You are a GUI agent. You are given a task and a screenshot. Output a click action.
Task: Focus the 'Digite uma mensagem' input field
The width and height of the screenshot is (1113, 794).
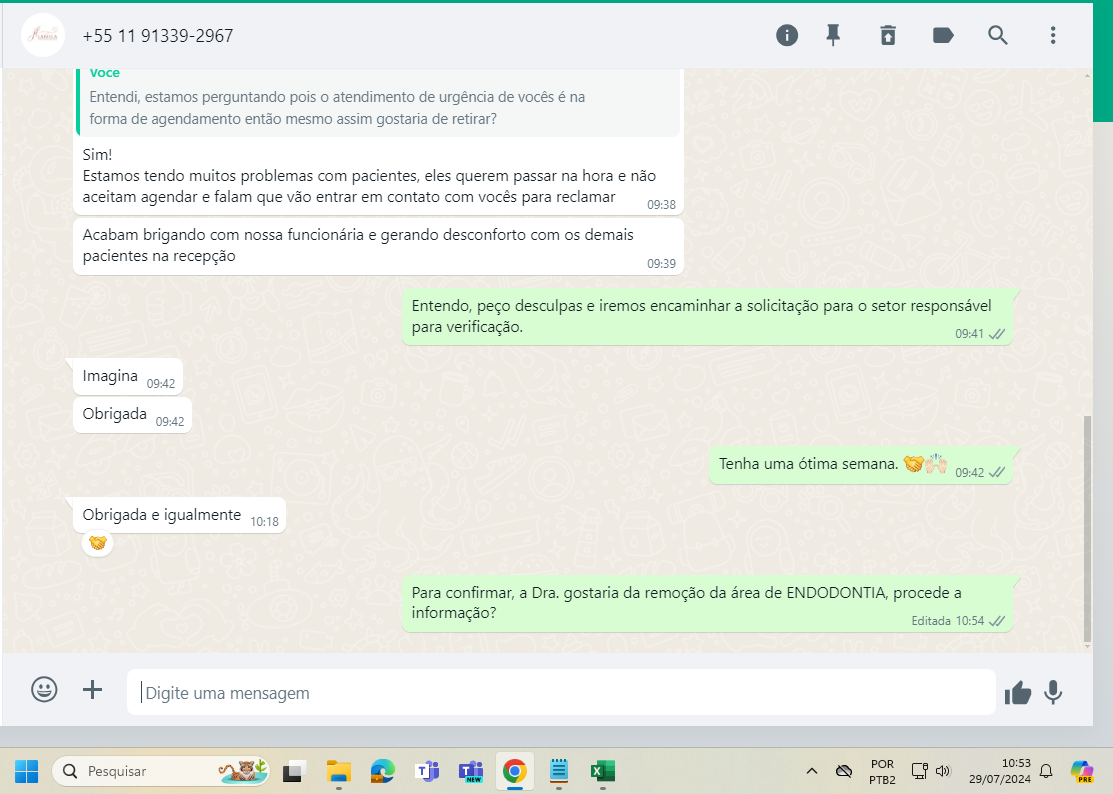coord(561,693)
